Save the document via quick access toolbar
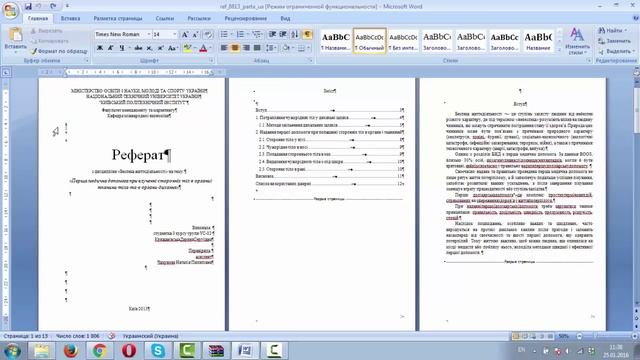The image size is (640, 360). pyautogui.click(x=28, y=6)
